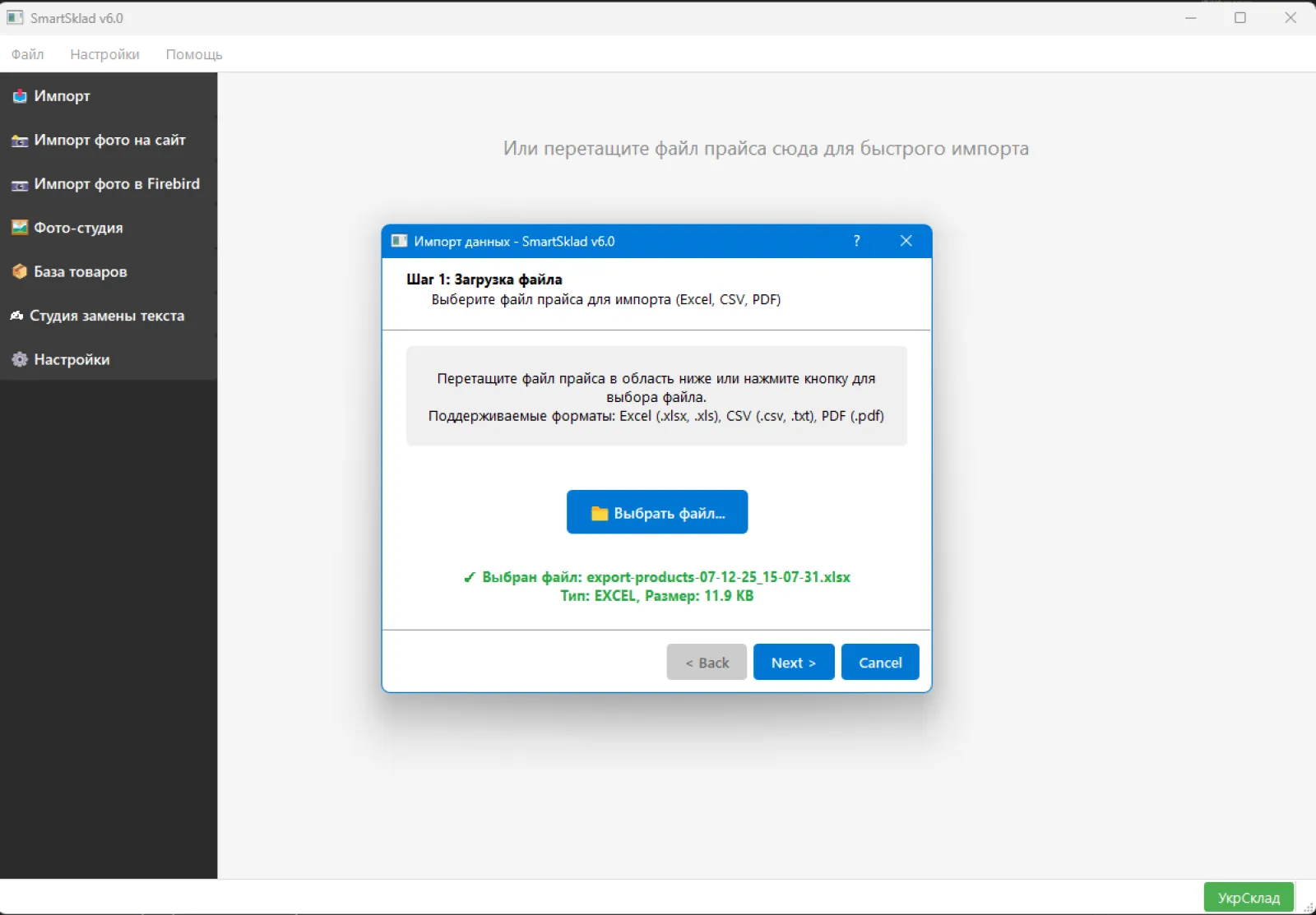The height and width of the screenshot is (915, 1316).
Task: Click the folder icon on Выбрать файл button
Action: [600, 514]
